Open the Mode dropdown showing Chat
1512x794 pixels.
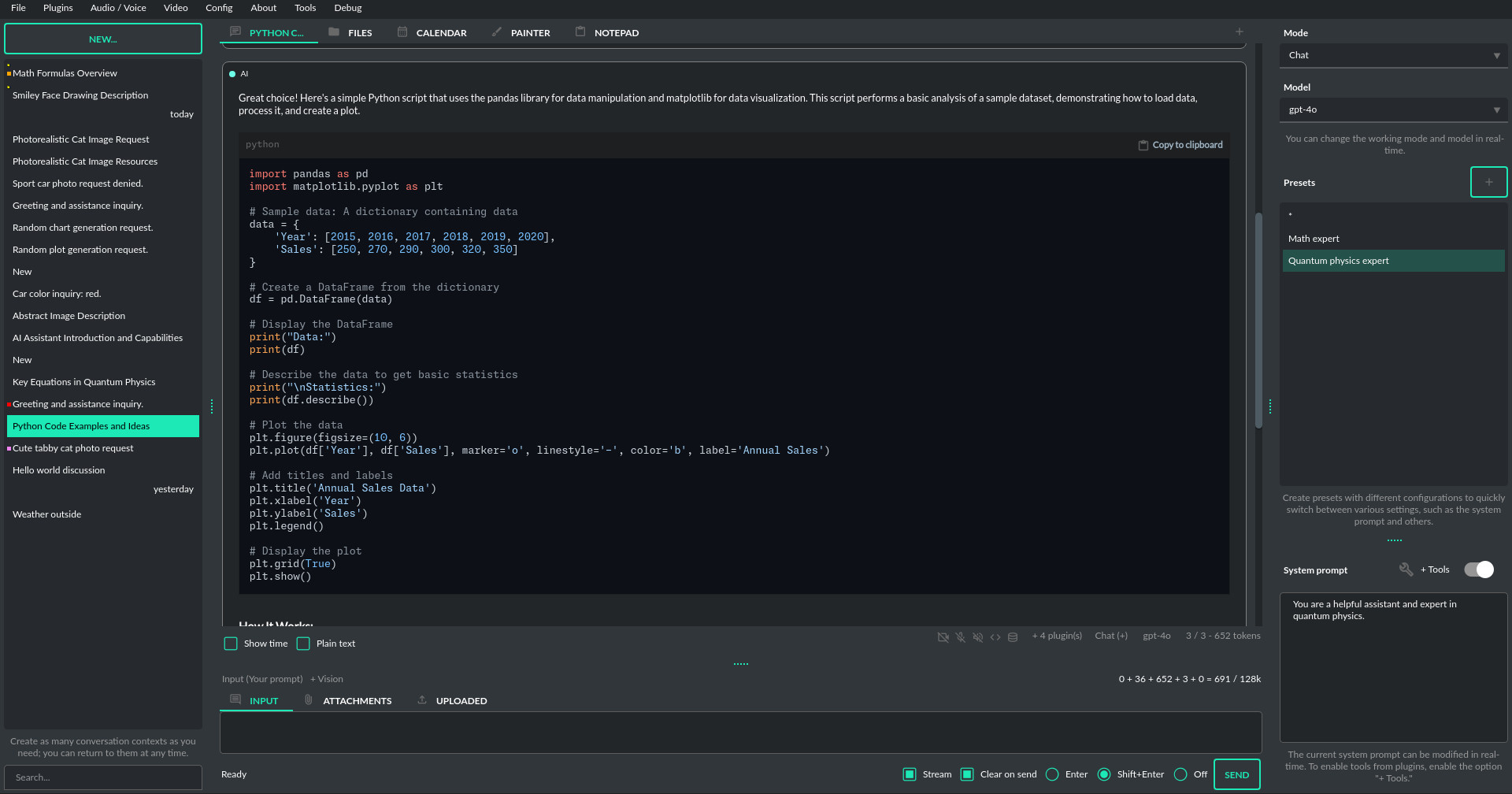click(1392, 55)
